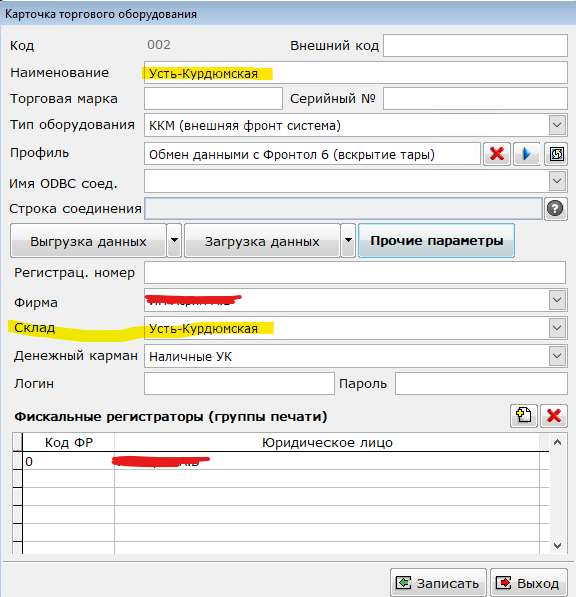This screenshot has height=597, width=576.
Task: Focus the Логин field
Action: point(239,383)
